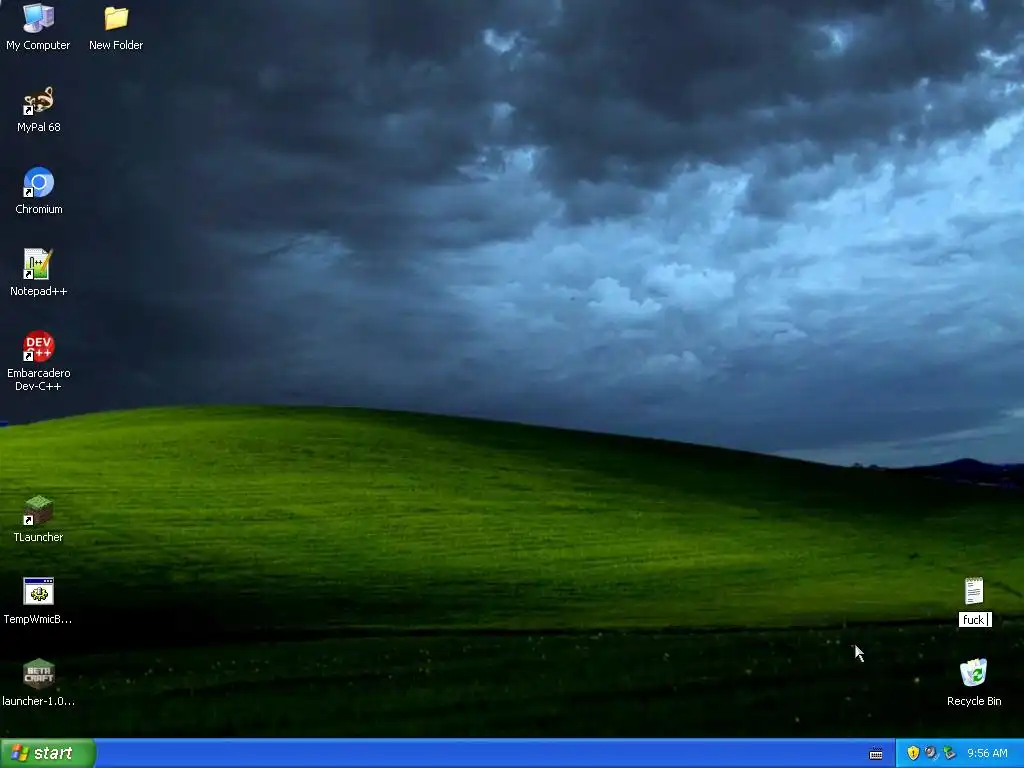
Task: Select the Notepad++ shortcut icon
Action: click(x=38, y=264)
